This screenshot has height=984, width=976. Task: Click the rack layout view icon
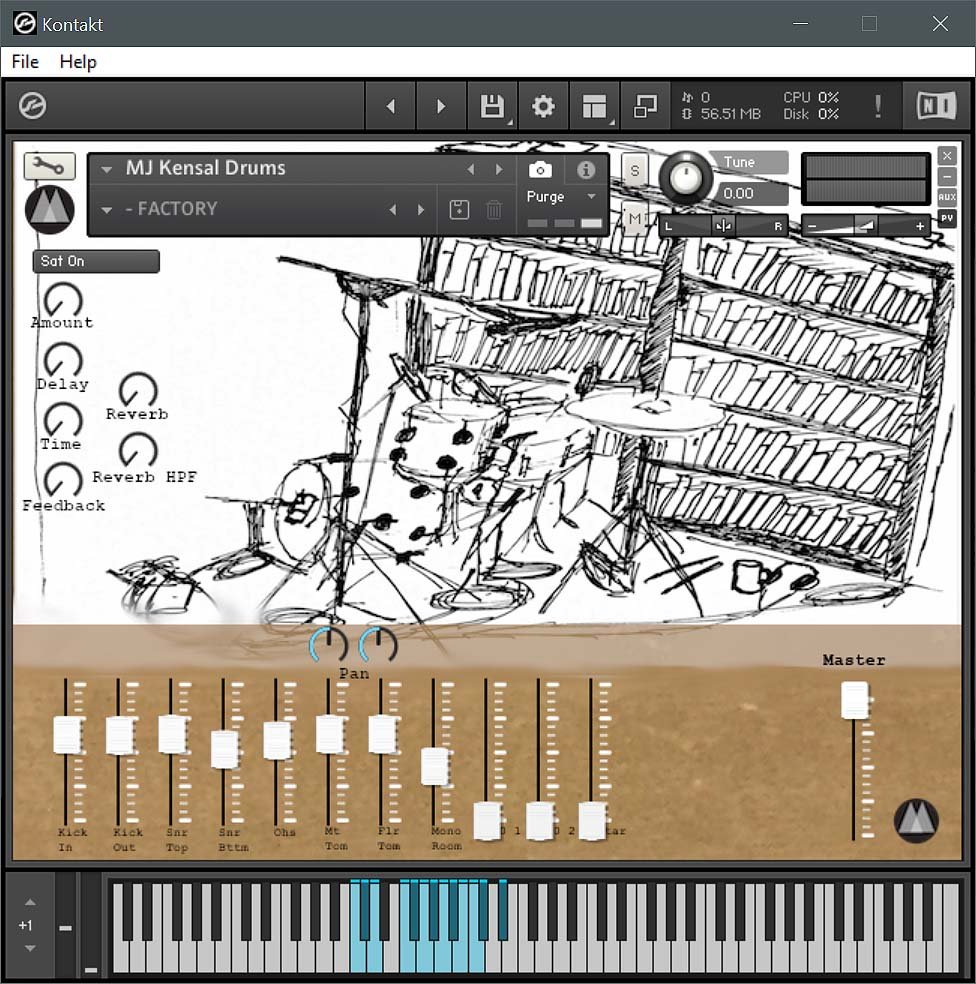click(595, 106)
